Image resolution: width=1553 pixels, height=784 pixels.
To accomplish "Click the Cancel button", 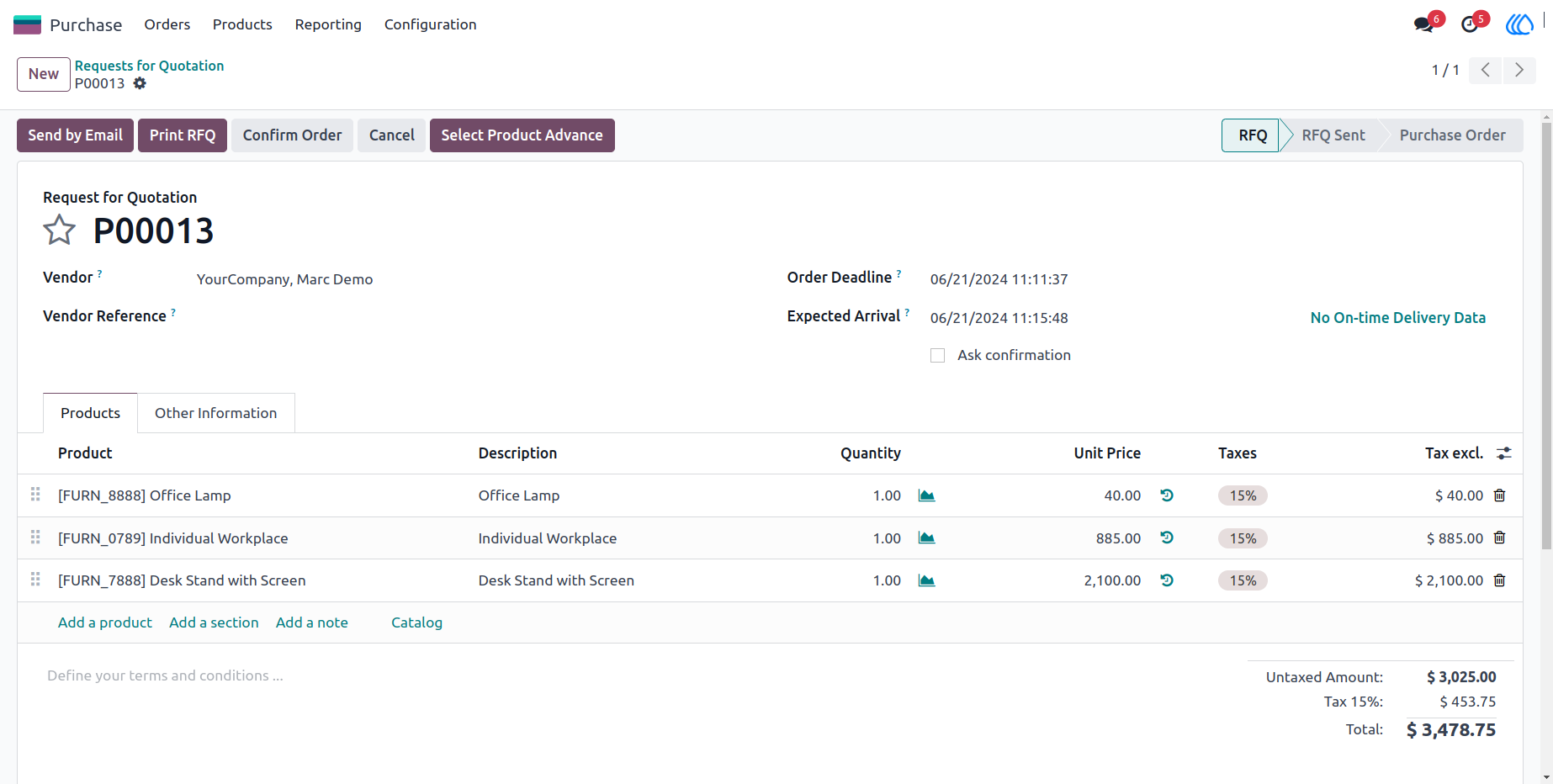I will coord(392,135).
